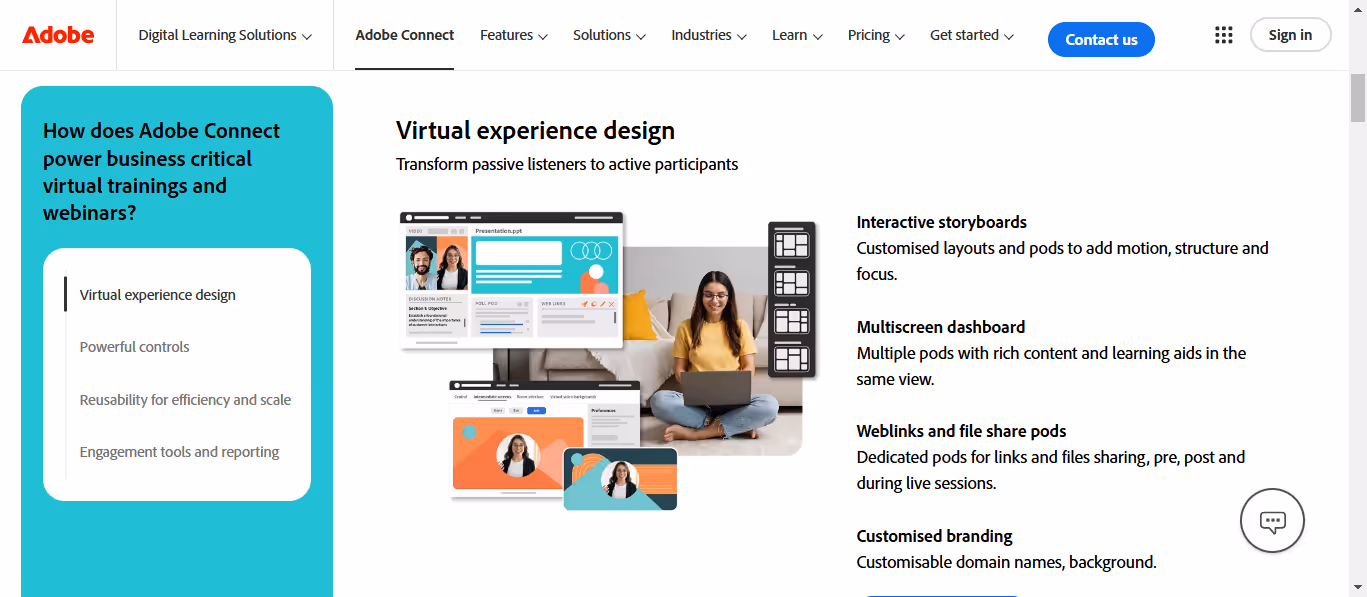This screenshot has height=597, width=1367.
Task: Open the Adobe Connect nav tab
Action: click(405, 35)
